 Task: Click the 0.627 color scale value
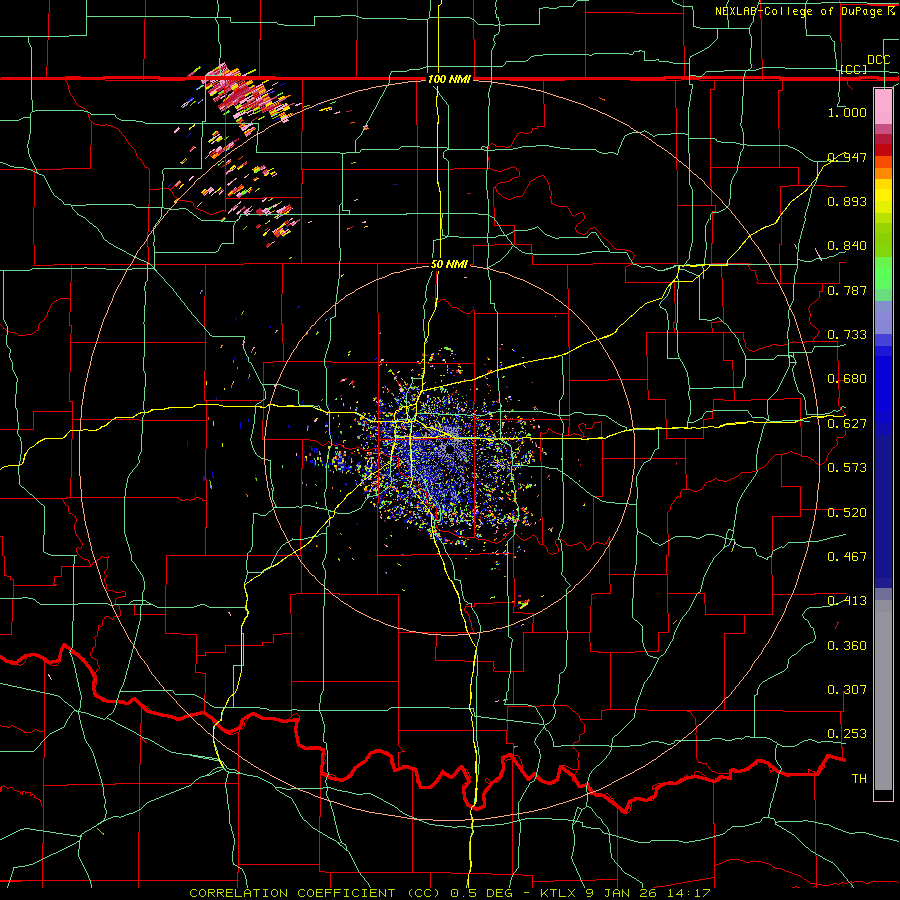[x=847, y=424]
